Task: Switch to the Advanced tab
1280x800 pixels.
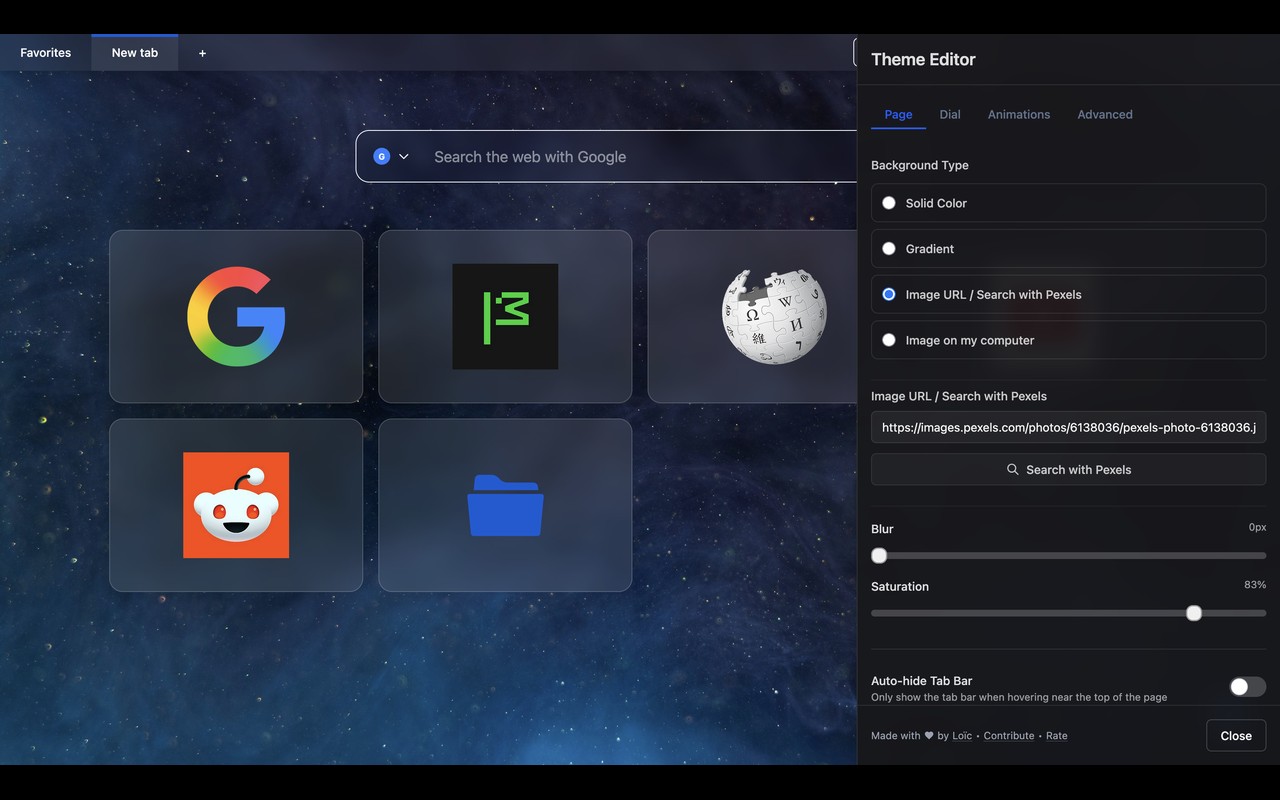Action: point(1105,114)
